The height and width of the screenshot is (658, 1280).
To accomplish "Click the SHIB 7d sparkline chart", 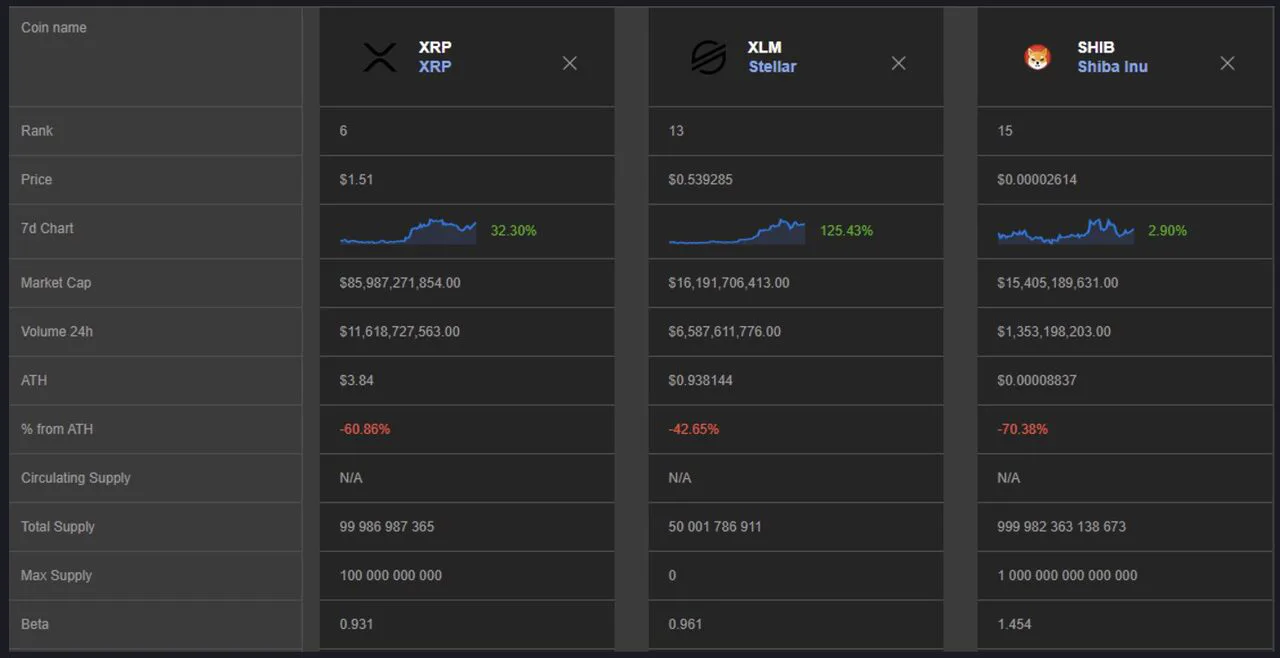I will (1066, 231).
